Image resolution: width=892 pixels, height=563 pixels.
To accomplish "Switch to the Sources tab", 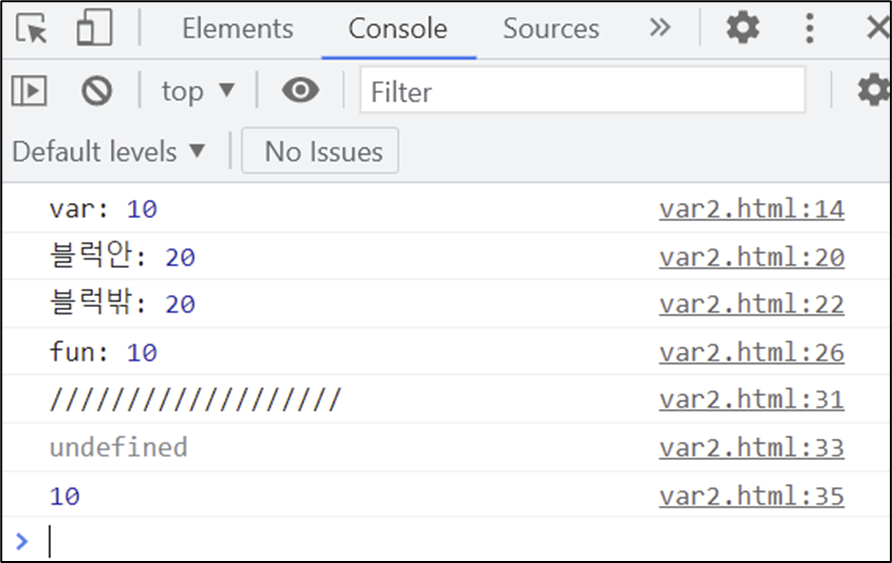I will pyautogui.click(x=551, y=28).
